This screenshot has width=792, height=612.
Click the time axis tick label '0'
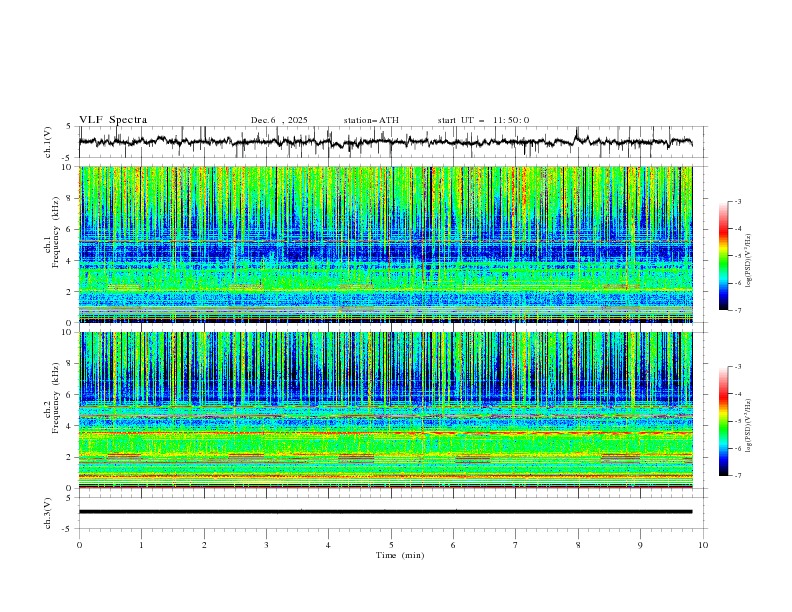point(79,545)
